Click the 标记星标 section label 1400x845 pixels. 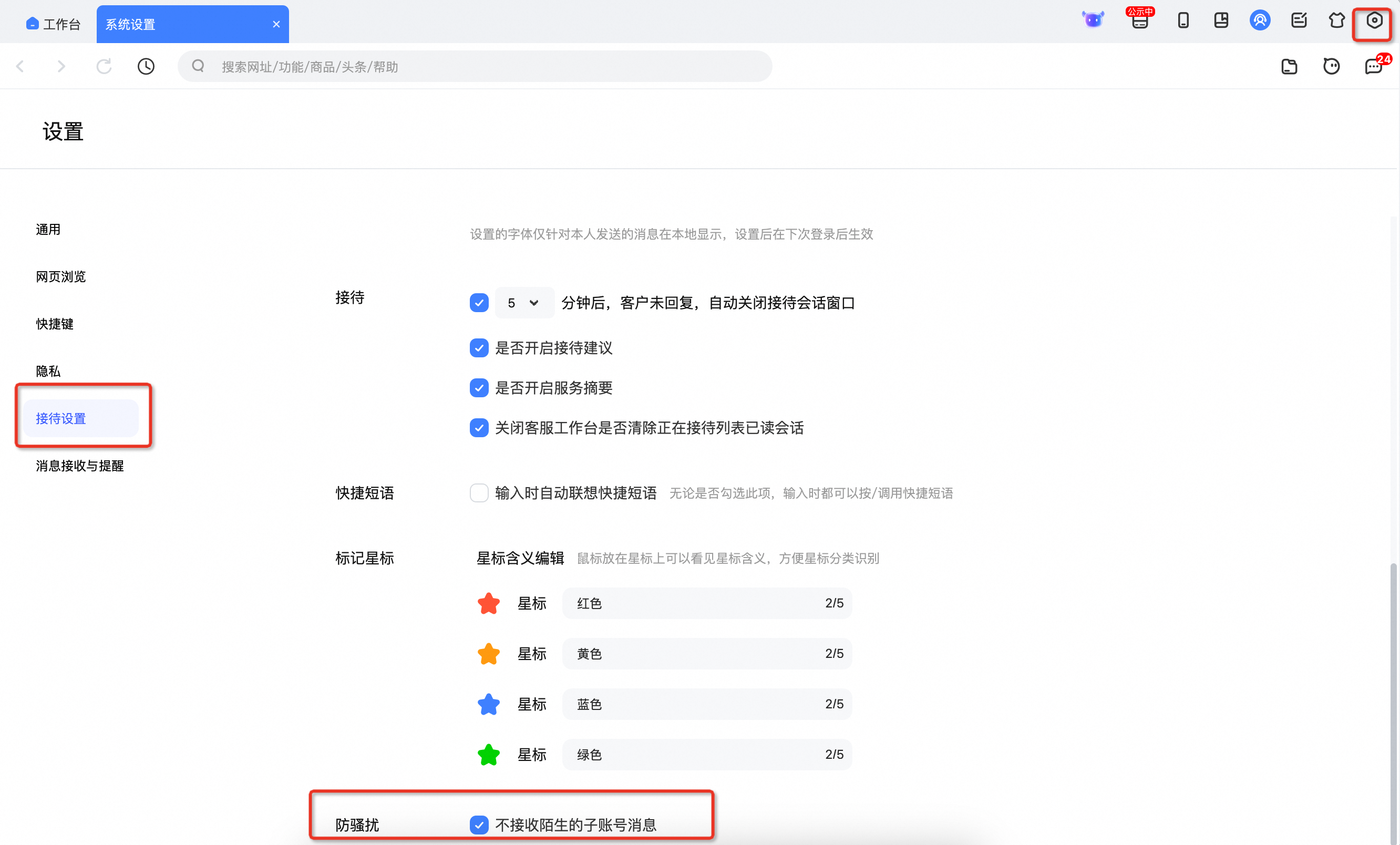click(x=364, y=559)
